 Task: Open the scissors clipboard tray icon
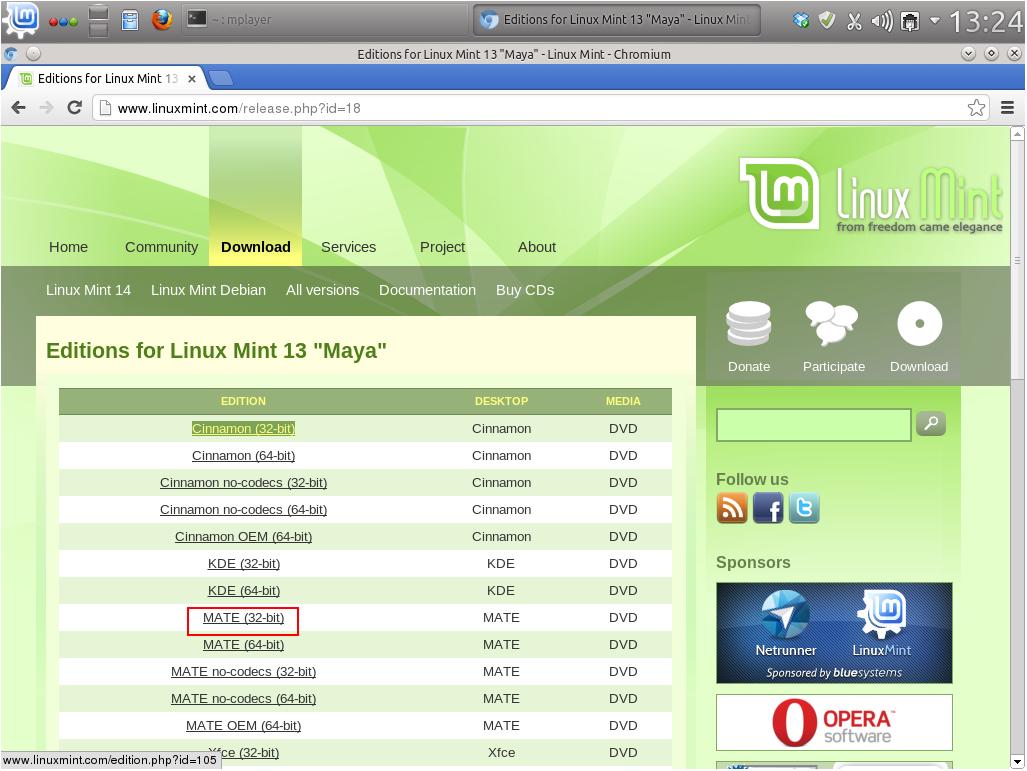(x=853, y=21)
